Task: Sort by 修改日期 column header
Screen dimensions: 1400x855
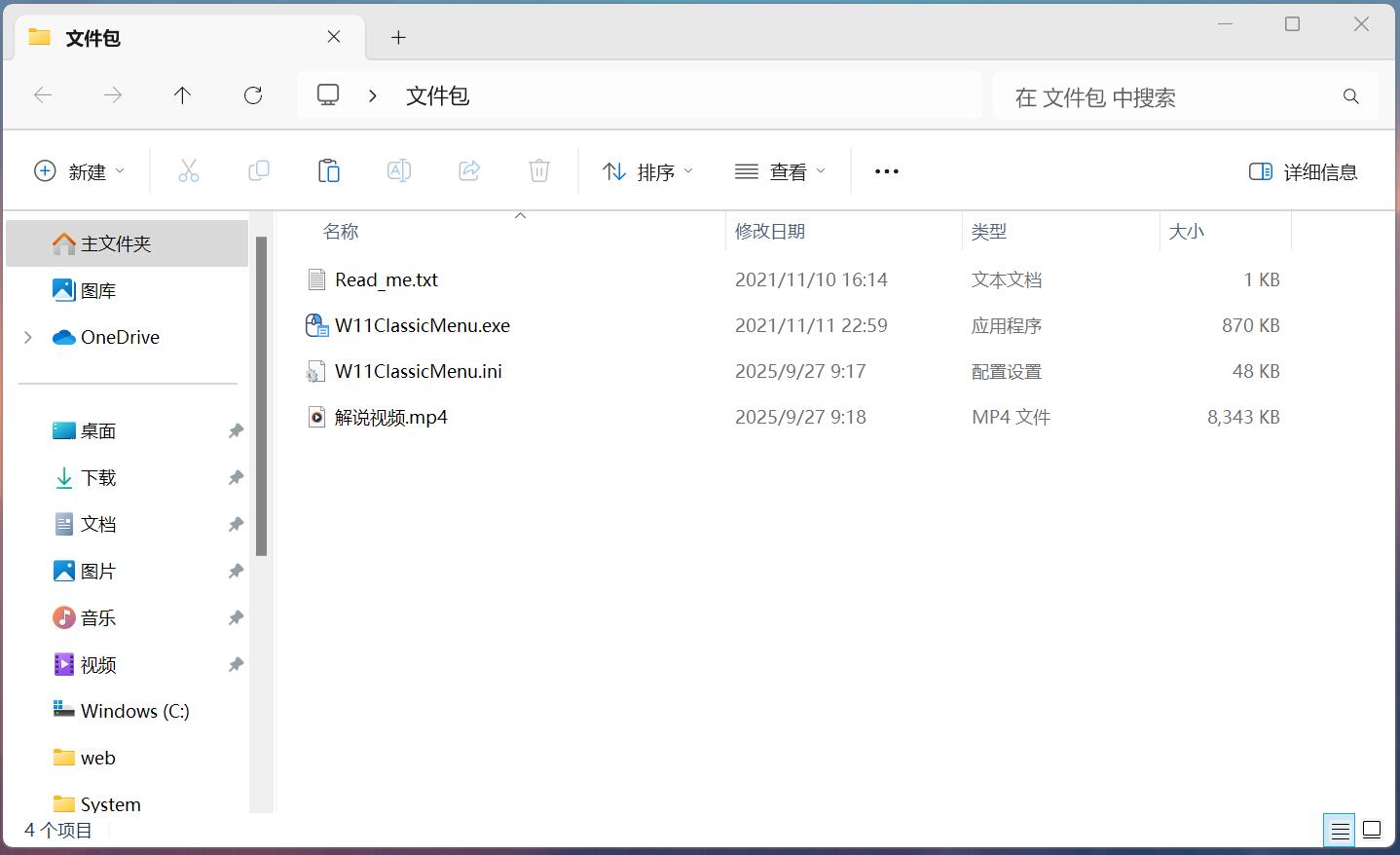Action: (x=770, y=232)
